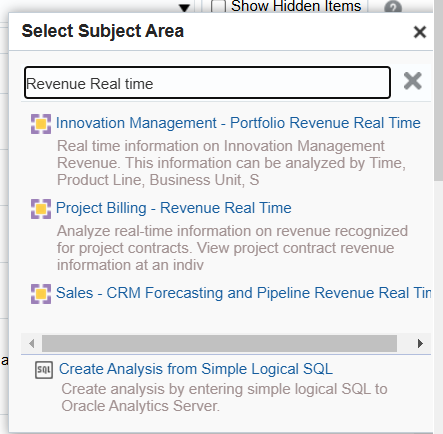
Task: Open the dropdown arrow beside Show Hidden Items
Action: tap(184, 7)
